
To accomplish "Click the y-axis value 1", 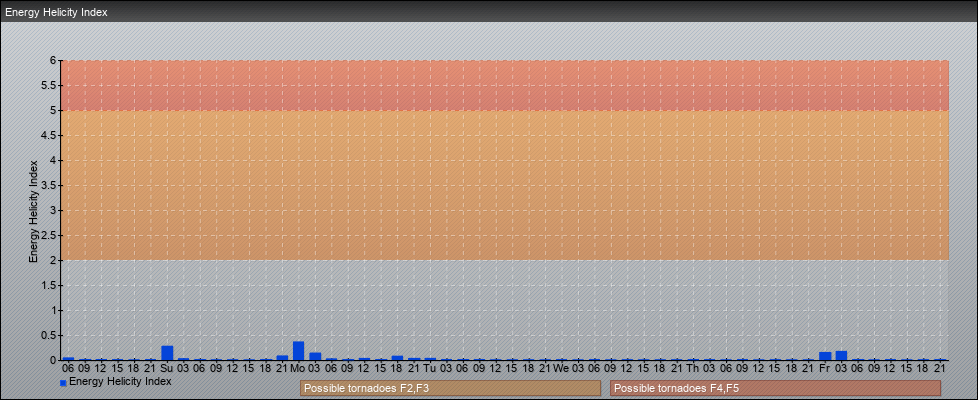I will (x=54, y=310).
